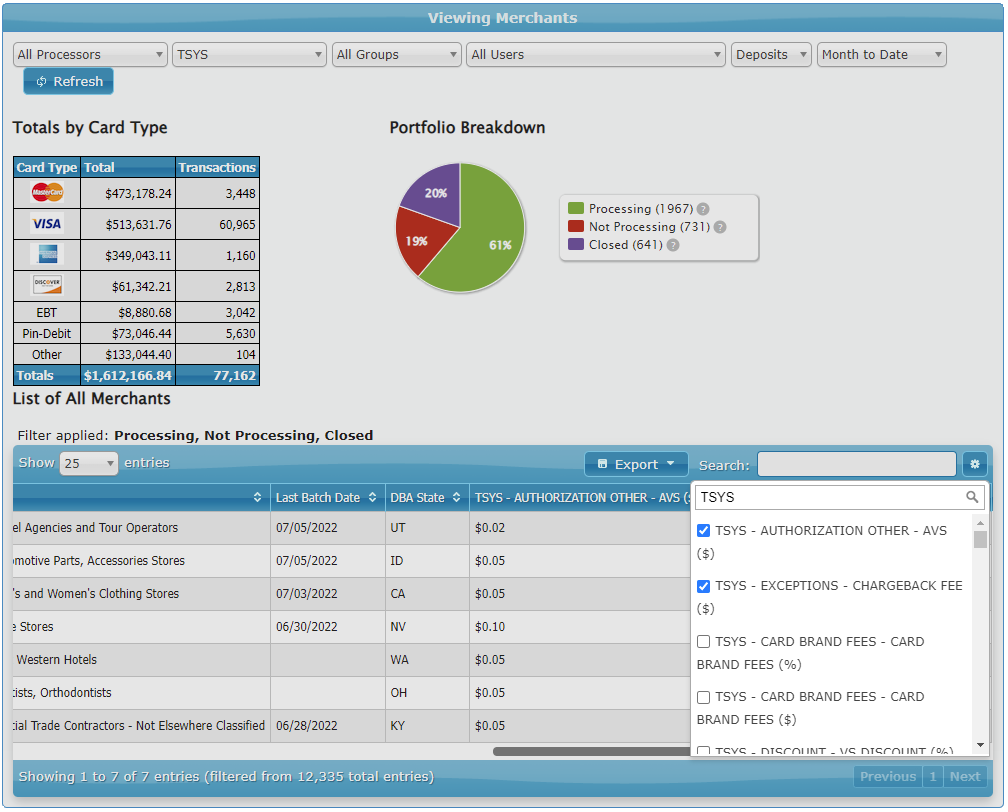This screenshot has height=812, width=1008.
Task: Click the Refresh button
Action: (69, 82)
